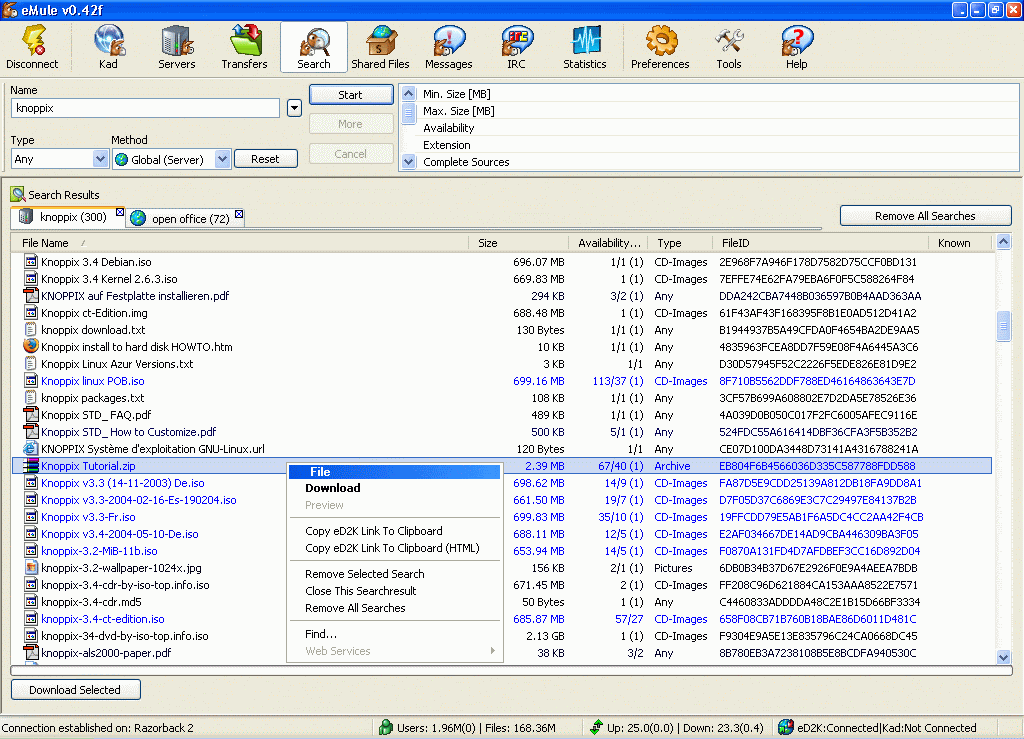
Task: Click the Disconnect toolbar icon
Action: coord(32,47)
